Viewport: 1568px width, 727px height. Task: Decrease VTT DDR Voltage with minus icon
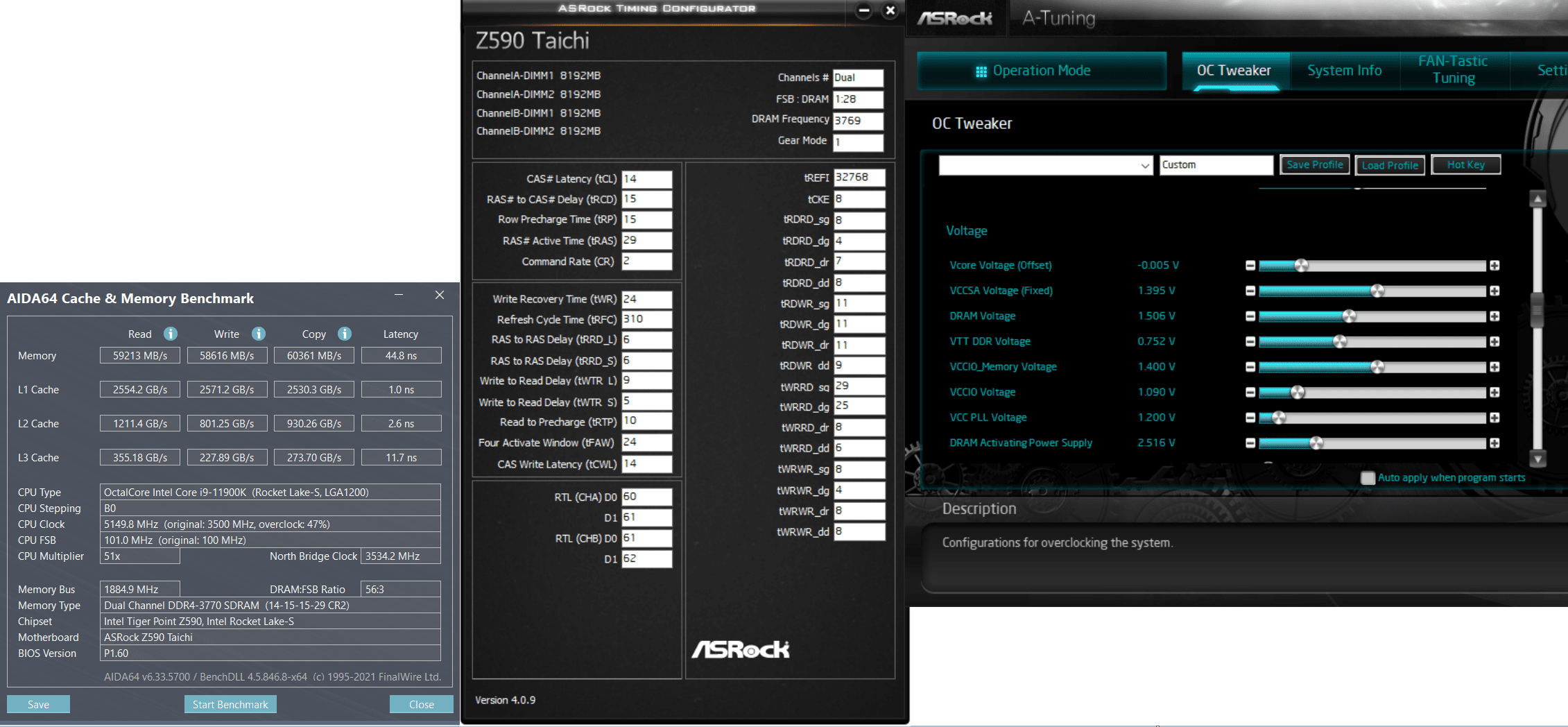tap(1250, 341)
